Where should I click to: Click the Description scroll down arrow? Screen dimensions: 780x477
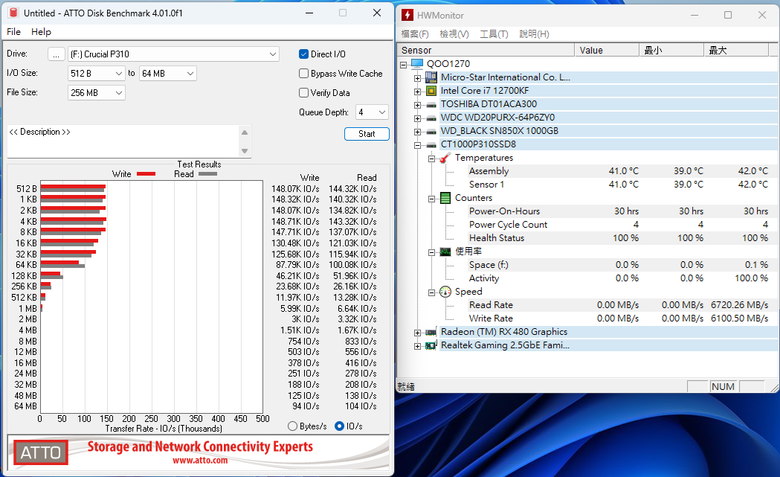coord(245,151)
